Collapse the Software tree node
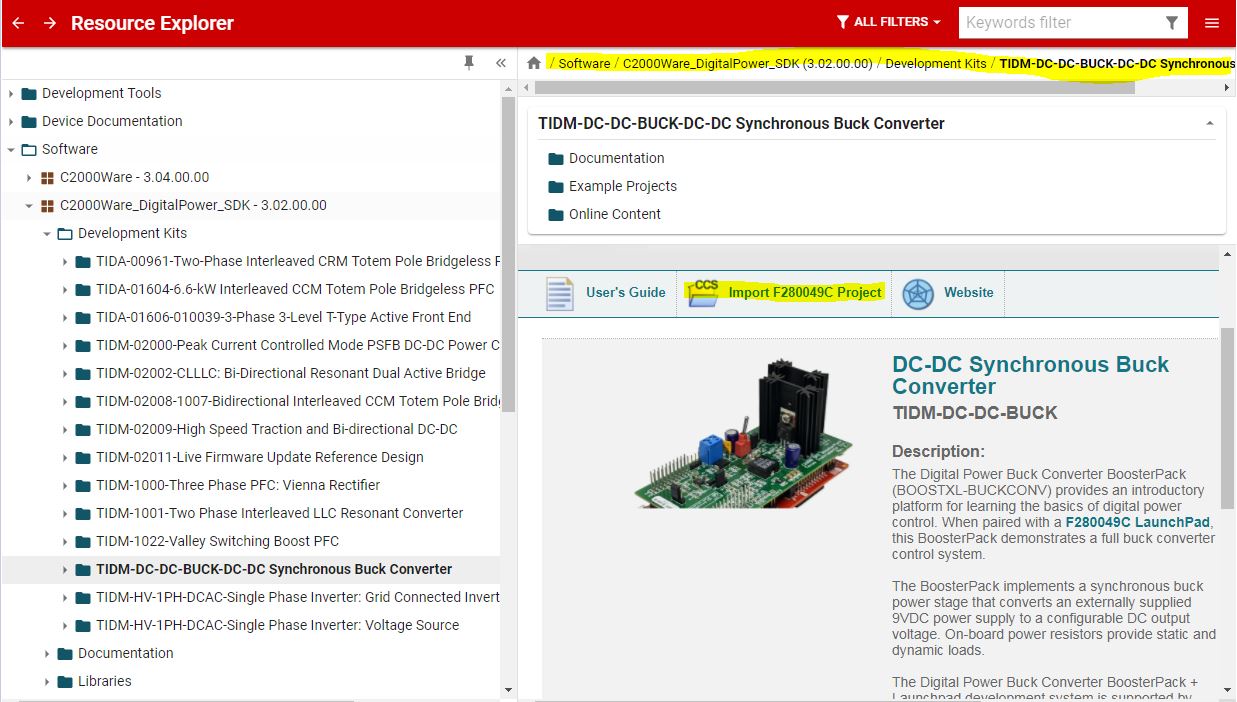This screenshot has height=702, width=1237. coord(11,149)
